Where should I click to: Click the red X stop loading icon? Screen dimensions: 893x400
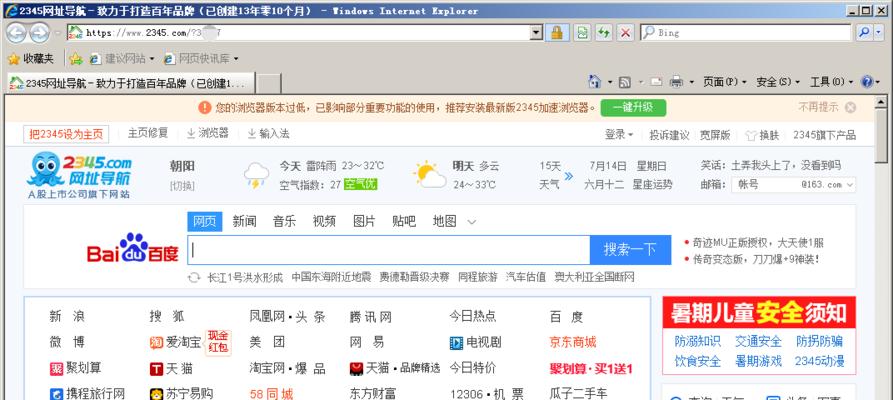pyautogui.click(x=625, y=33)
